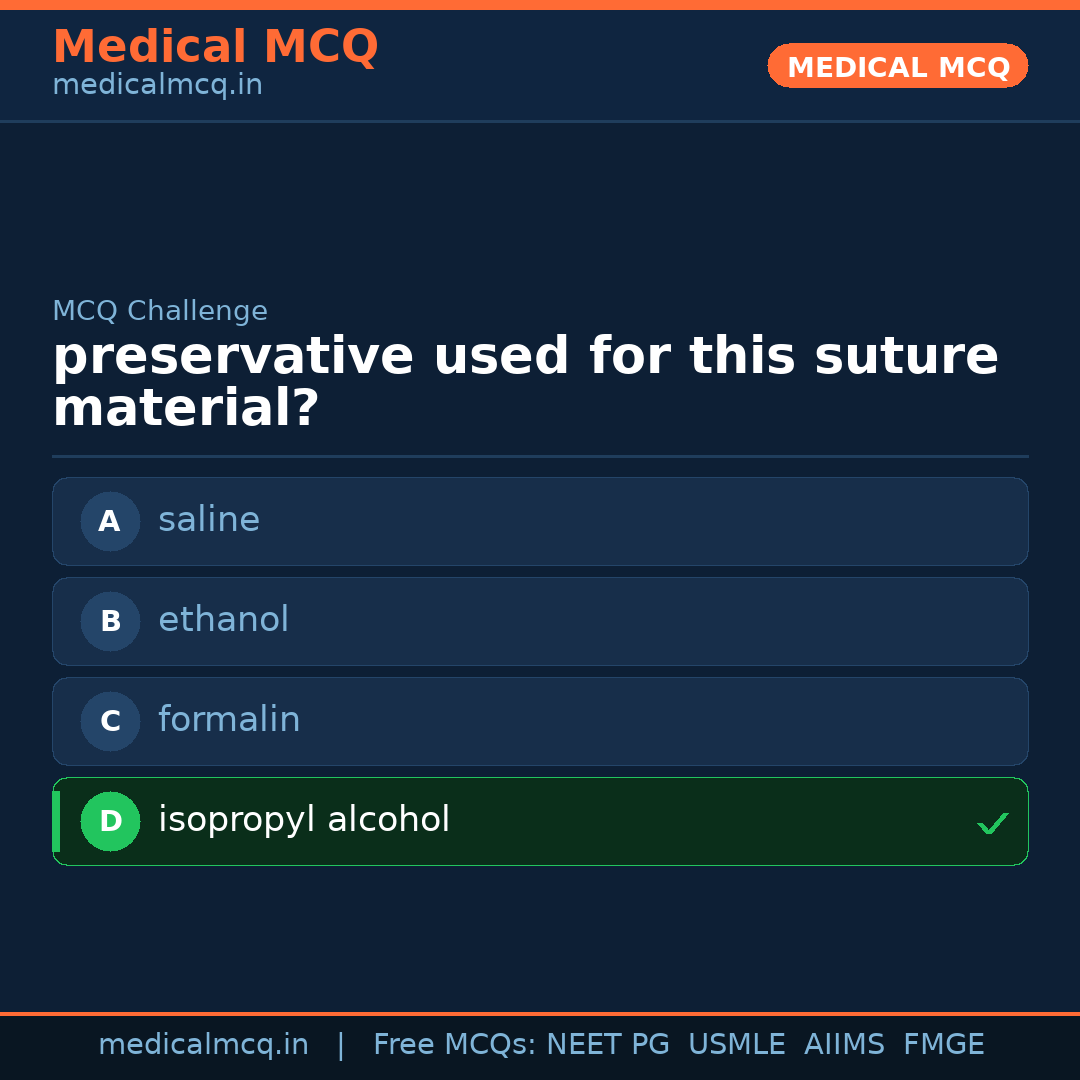Click the circular letter C option badge

[x=110, y=721]
